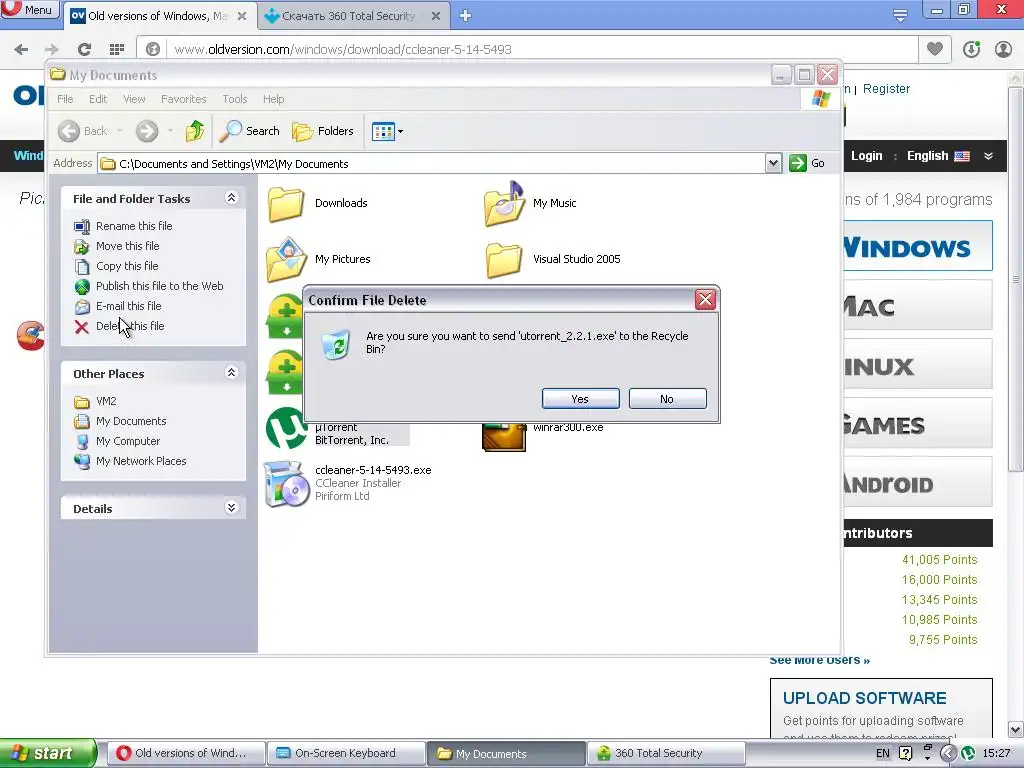Click the Register link on oldversion page
This screenshot has width=1024, height=768.
coord(886,89)
